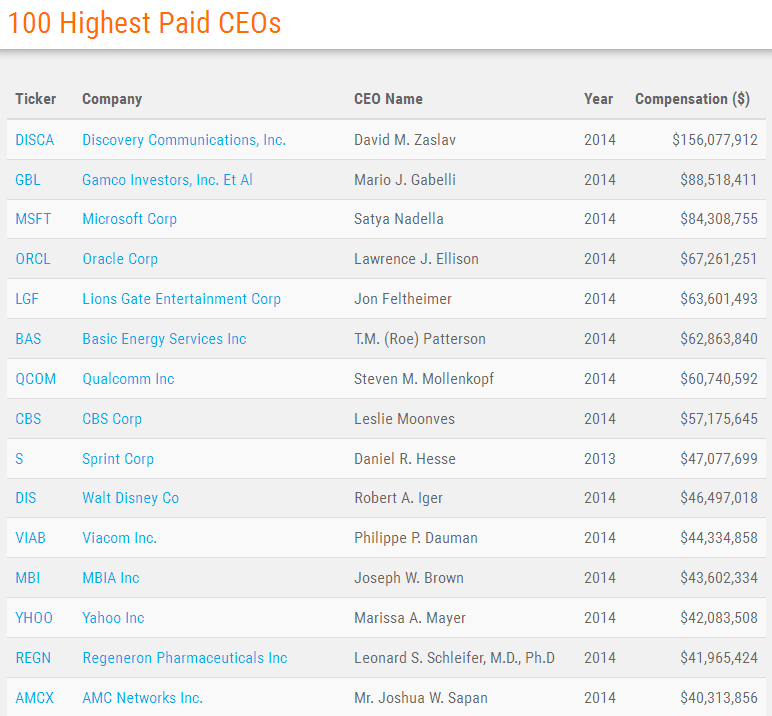Click the Ticker column header
Image resolution: width=772 pixels, height=716 pixels.
tap(35, 99)
